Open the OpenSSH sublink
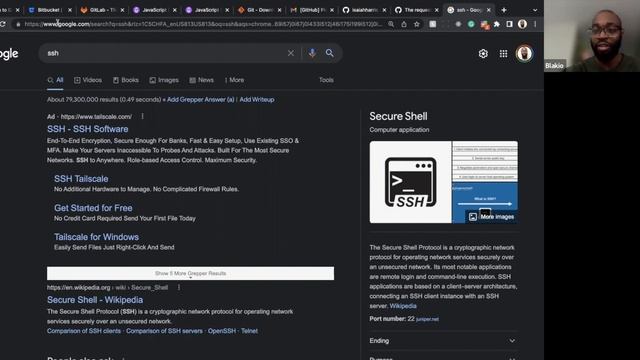640x360 pixels. pyautogui.click(x=222, y=331)
